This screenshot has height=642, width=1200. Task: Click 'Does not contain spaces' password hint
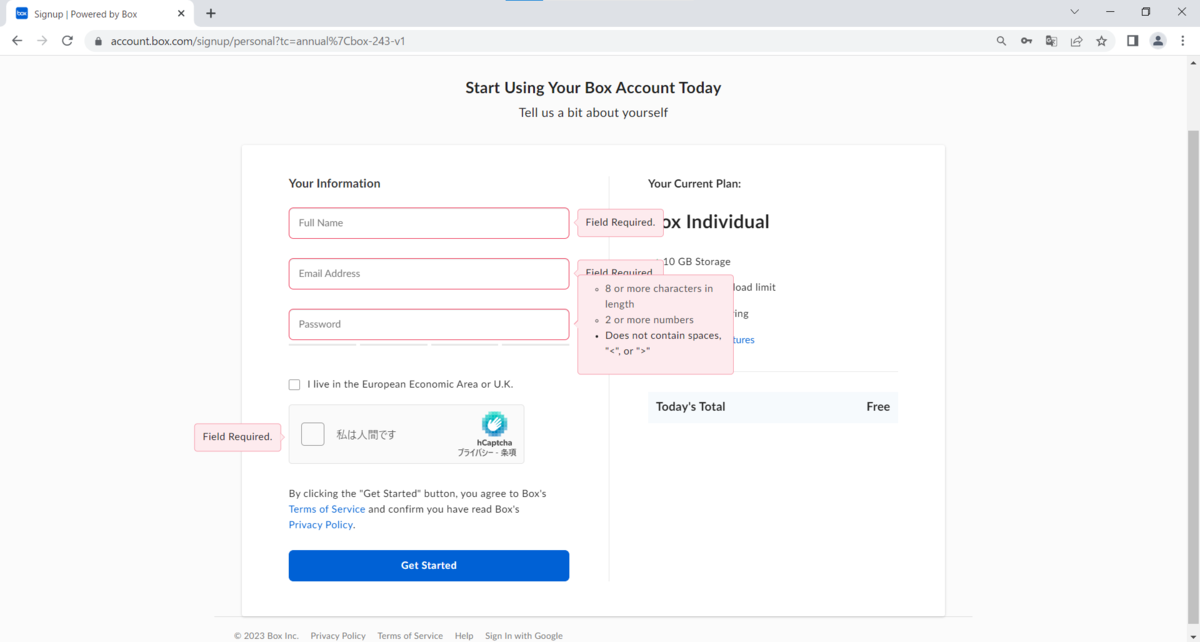[x=663, y=343]
